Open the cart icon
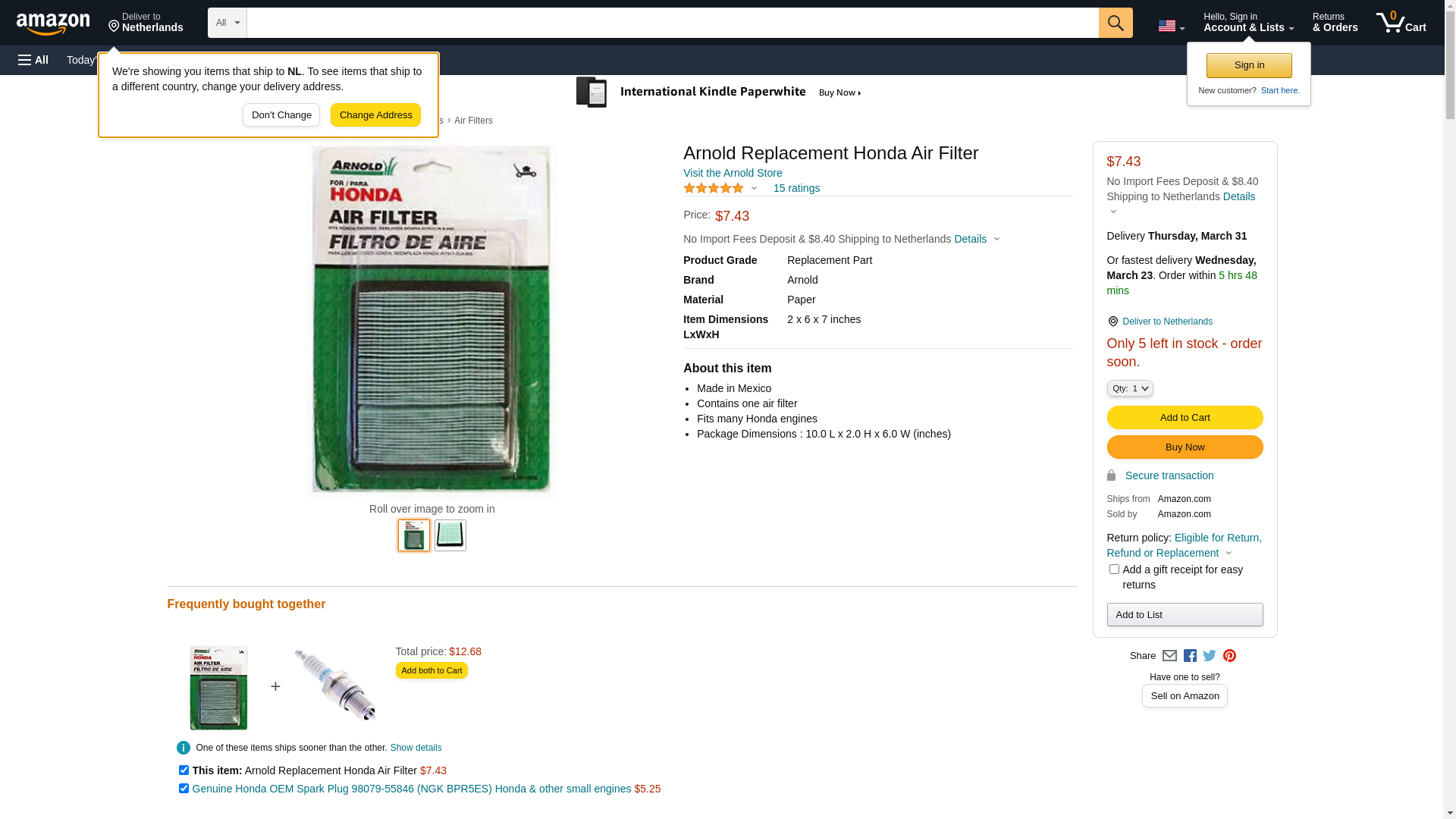This screenshot has width=1456, height=819. [x=1401, y=23]
